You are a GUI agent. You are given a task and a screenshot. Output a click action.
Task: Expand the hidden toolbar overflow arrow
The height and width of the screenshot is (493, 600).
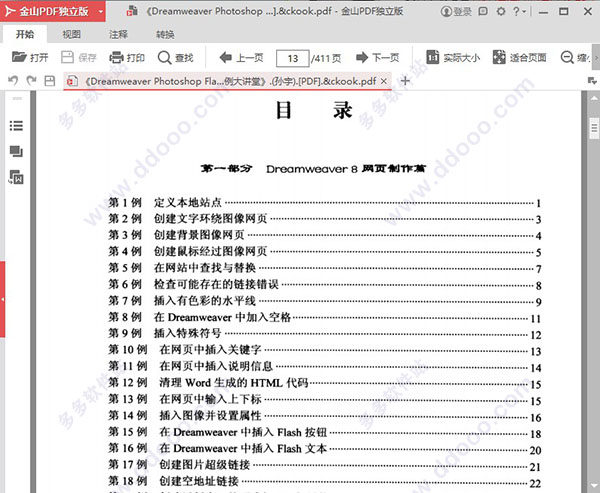[x=596, y=57]
